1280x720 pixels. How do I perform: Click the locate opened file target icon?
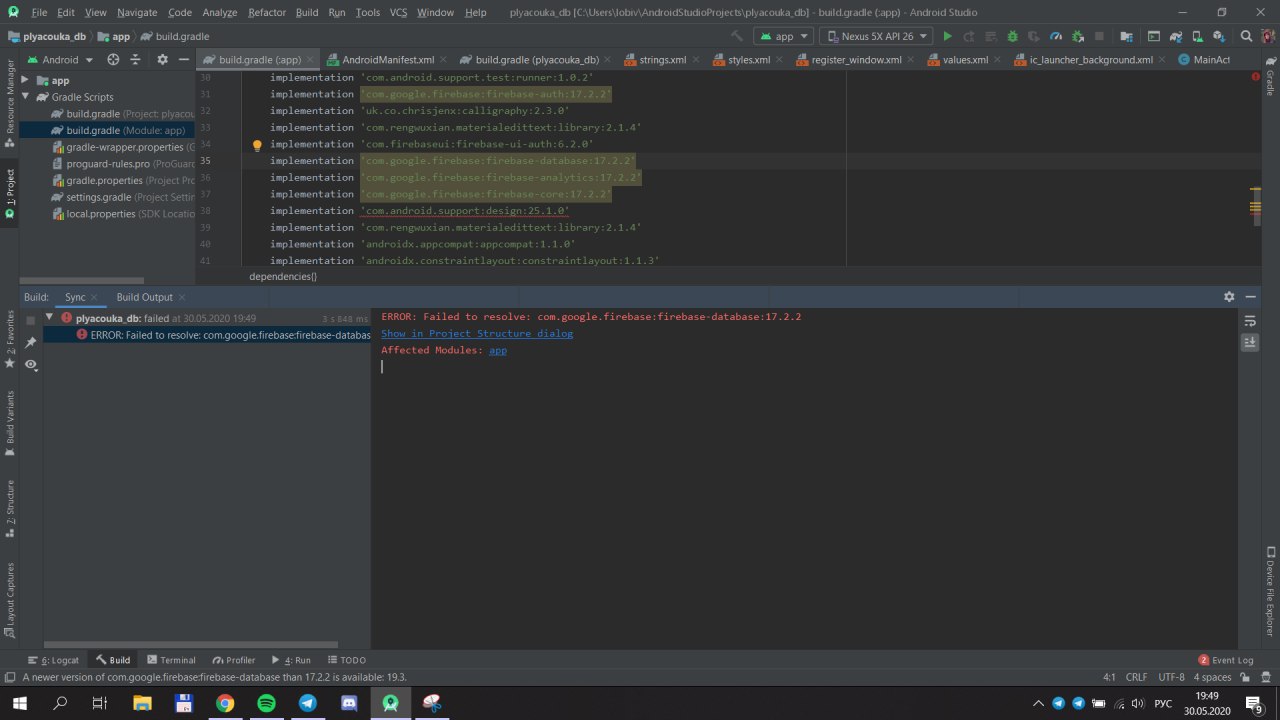[113, 60]
